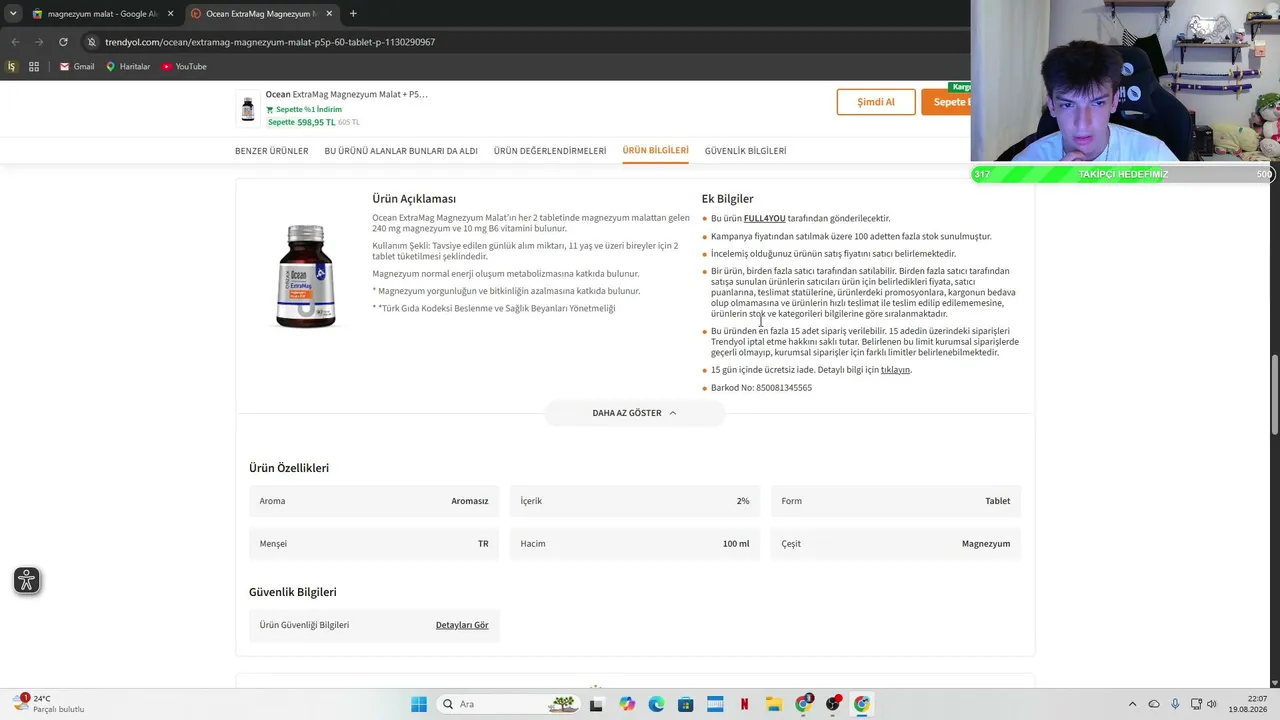1280x720 pixels.
Task: Open the Güvenlik Bilgileri tab
Action: tap(745, 151)
